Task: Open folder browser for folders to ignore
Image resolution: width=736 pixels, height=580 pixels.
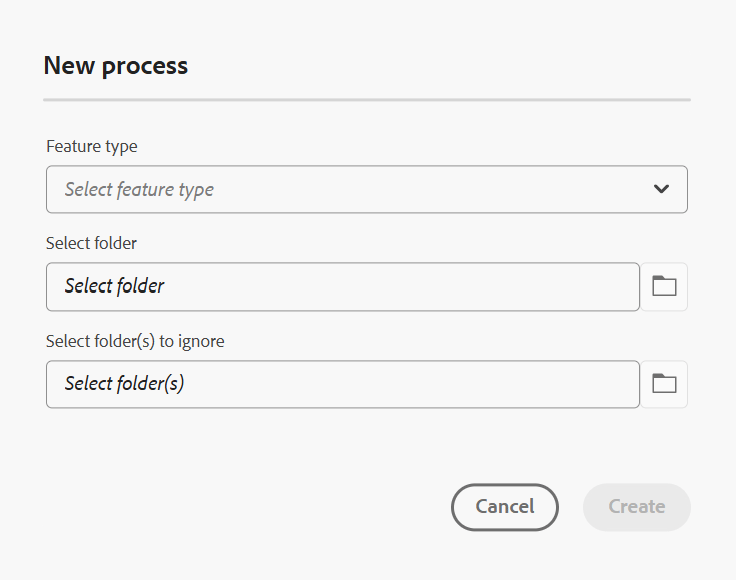Action: tap(664, 384)
